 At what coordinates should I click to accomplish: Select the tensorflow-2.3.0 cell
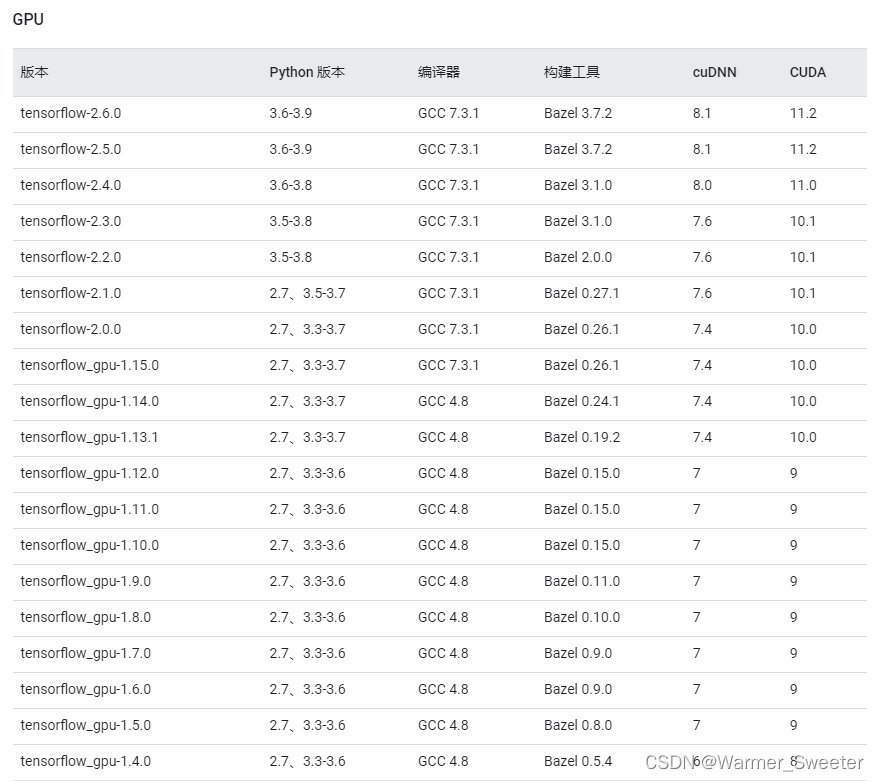pos(71,221)
